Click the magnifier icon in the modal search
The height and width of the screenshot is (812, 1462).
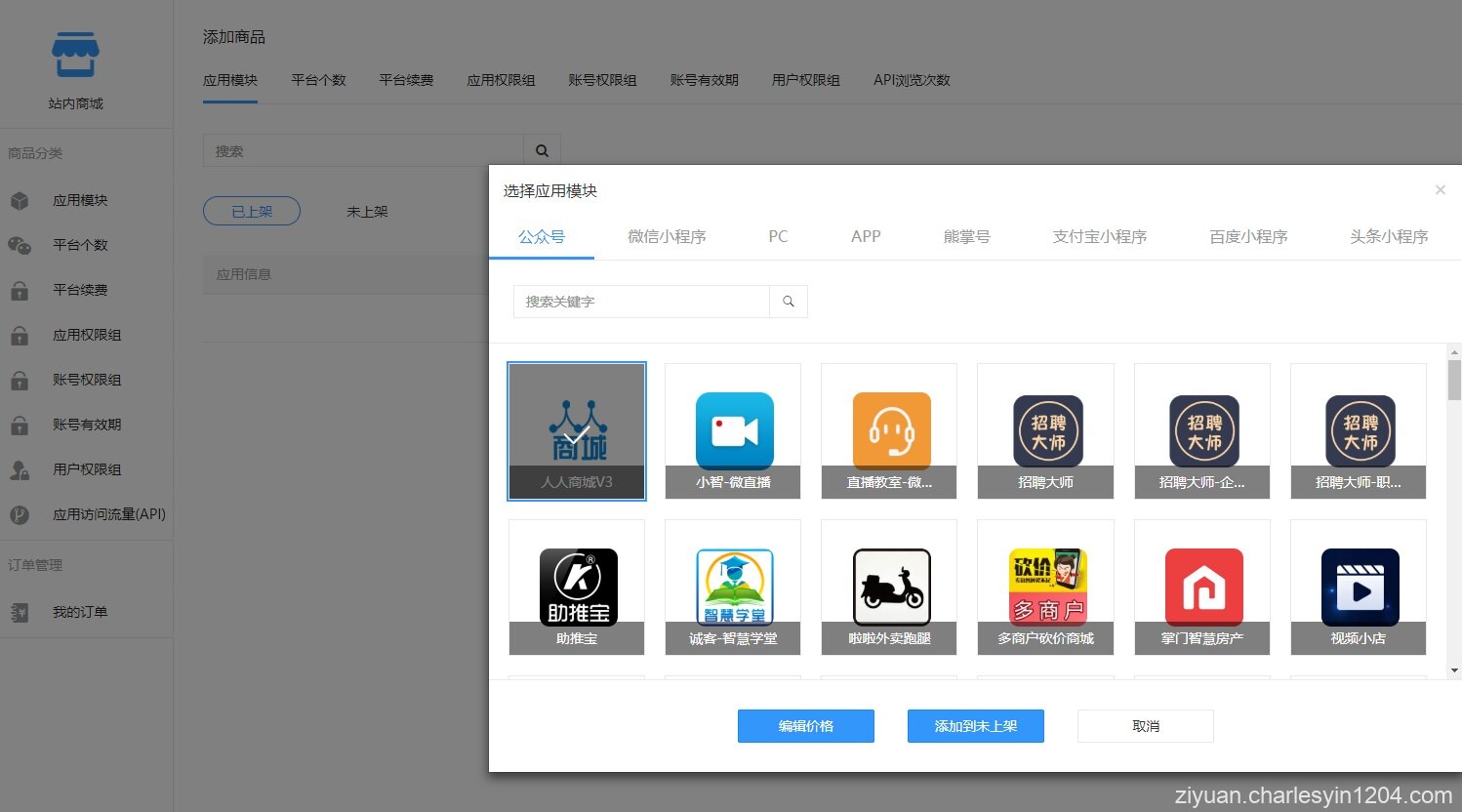coord(788,302)
